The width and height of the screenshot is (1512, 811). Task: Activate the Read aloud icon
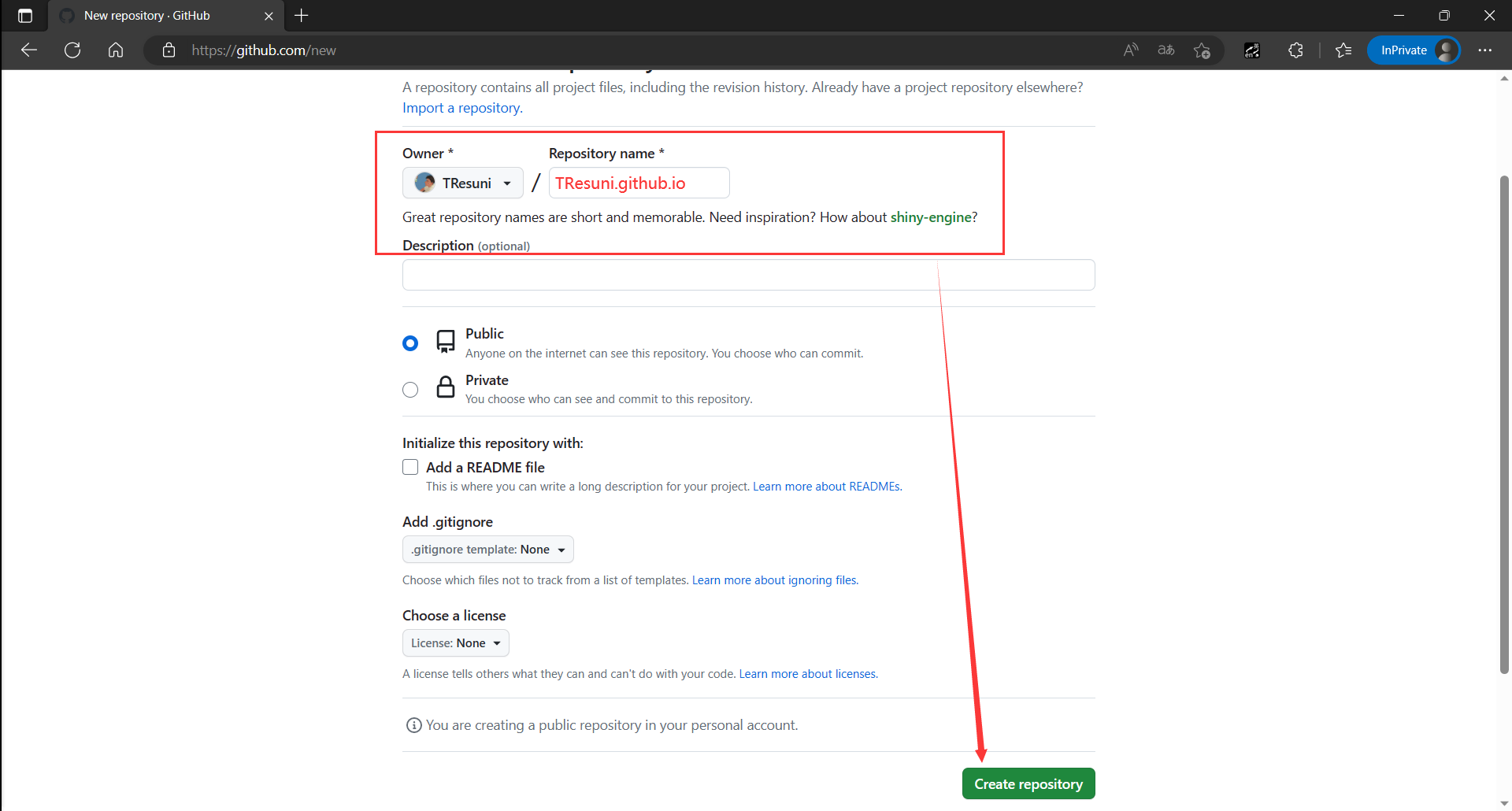click(1131, 50)
